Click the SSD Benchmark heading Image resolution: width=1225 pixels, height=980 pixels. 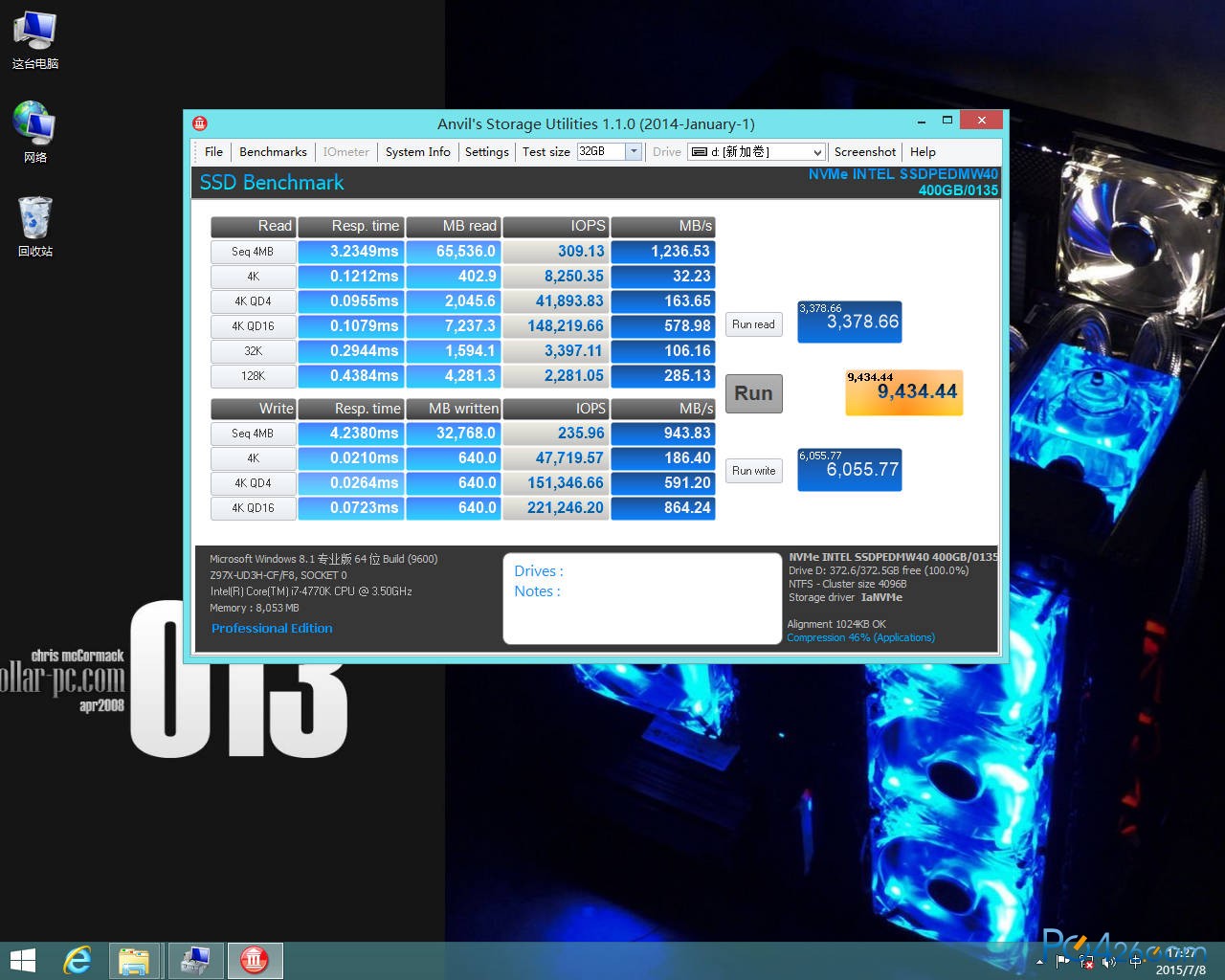tap(272, 183)
